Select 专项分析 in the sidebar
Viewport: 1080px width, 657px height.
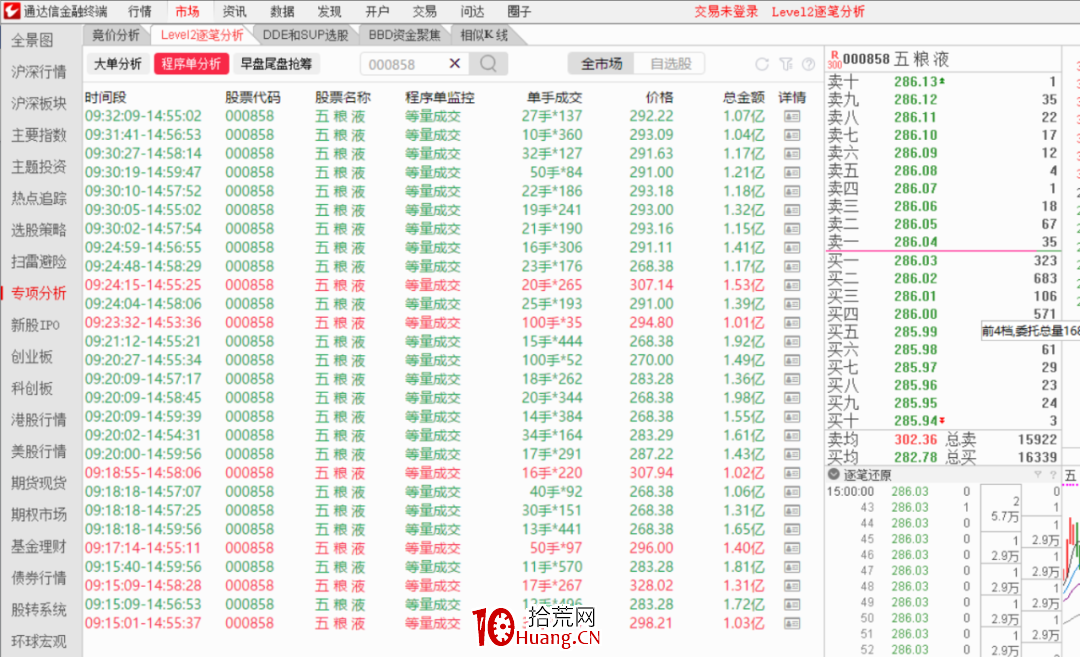coord(39,293)
